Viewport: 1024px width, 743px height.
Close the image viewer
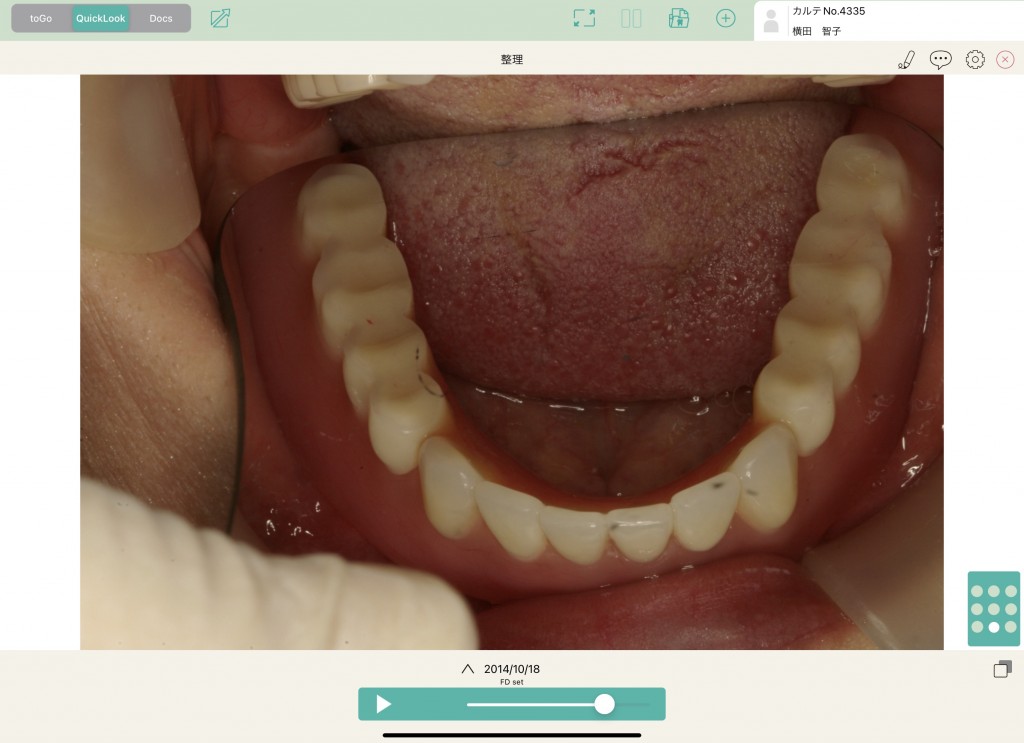pos(1005,60)
